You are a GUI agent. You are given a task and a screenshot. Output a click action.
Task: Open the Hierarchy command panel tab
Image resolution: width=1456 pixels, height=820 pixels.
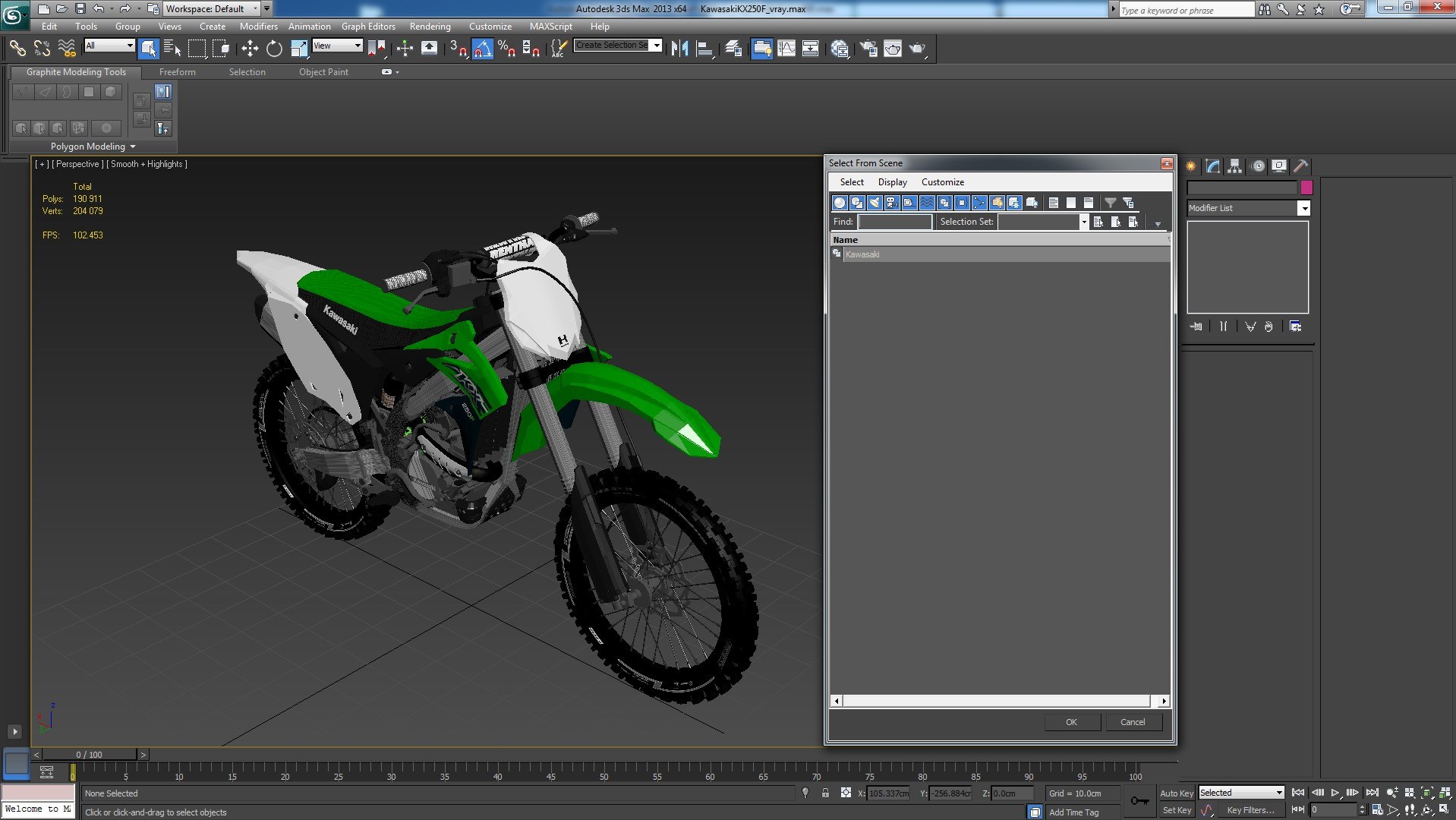click(1234, 166)
